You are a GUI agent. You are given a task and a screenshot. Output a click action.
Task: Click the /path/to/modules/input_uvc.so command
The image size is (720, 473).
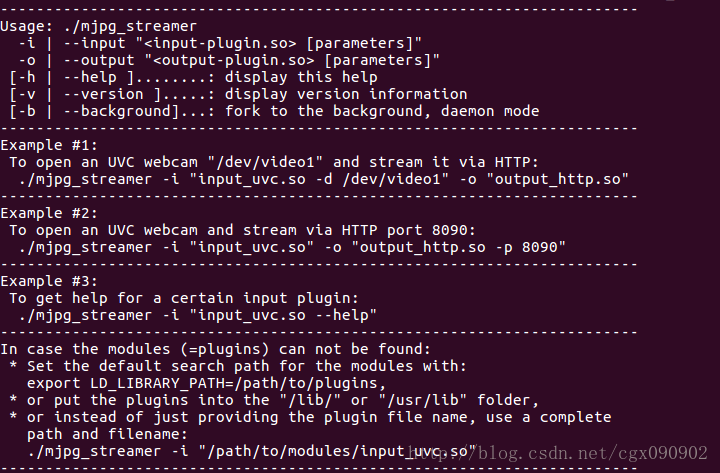pos(250,452)
